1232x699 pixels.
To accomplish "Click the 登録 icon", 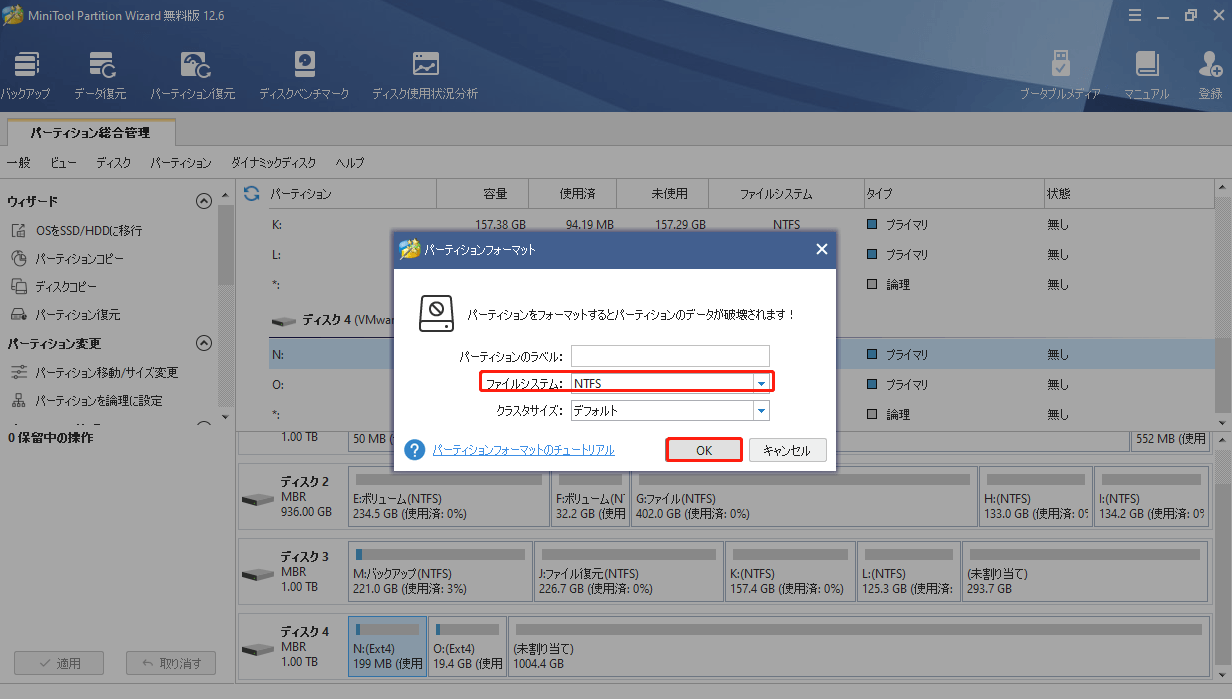I will [1210, 70].
